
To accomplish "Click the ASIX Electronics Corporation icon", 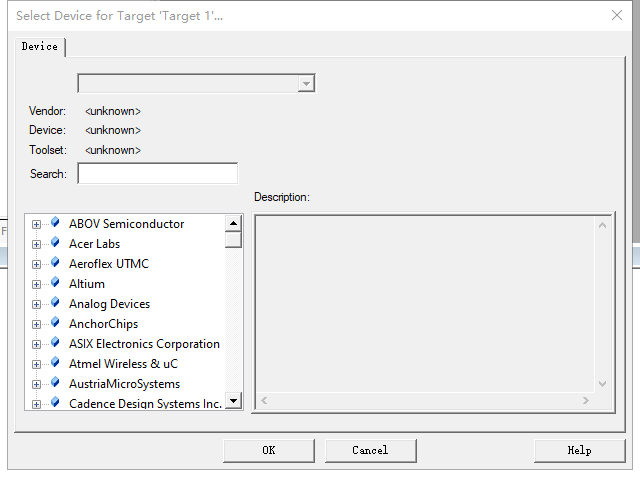I will coord(55,344).
